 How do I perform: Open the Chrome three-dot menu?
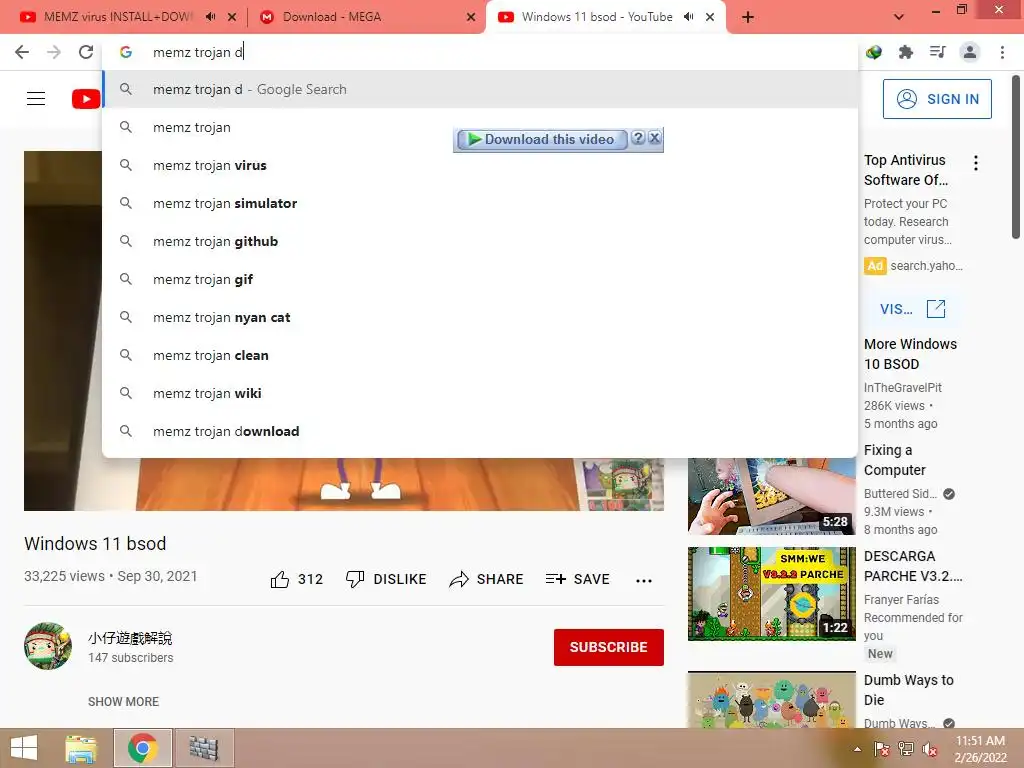coord(1002,52)
